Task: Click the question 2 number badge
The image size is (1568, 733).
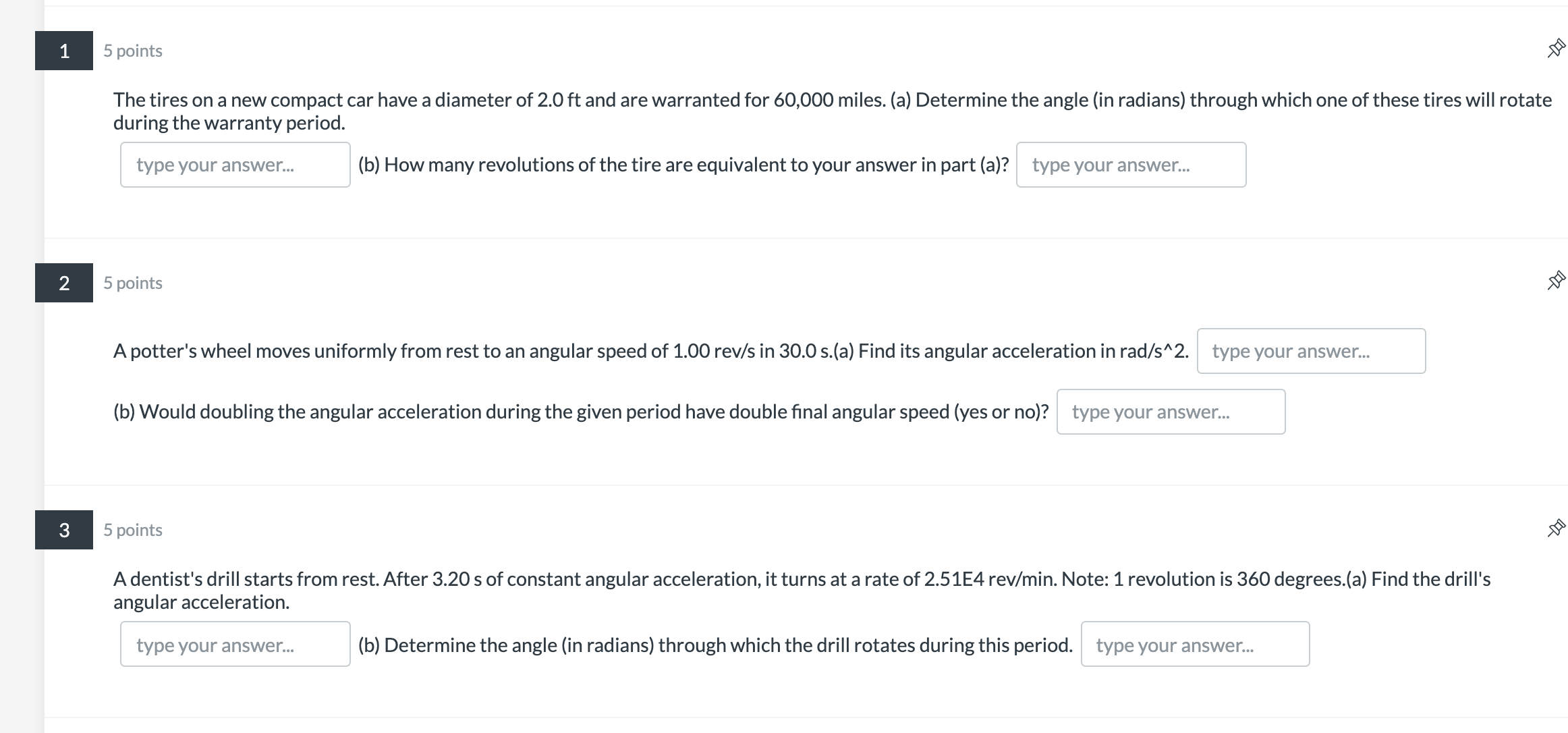Action: coord(64,283)
